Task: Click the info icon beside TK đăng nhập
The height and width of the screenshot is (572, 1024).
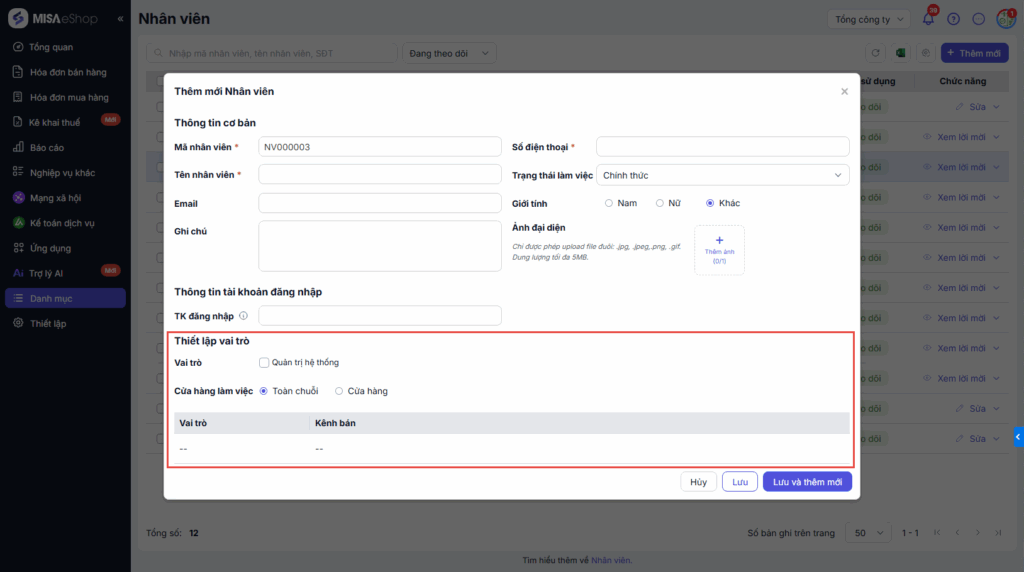Action: (243, 316)
